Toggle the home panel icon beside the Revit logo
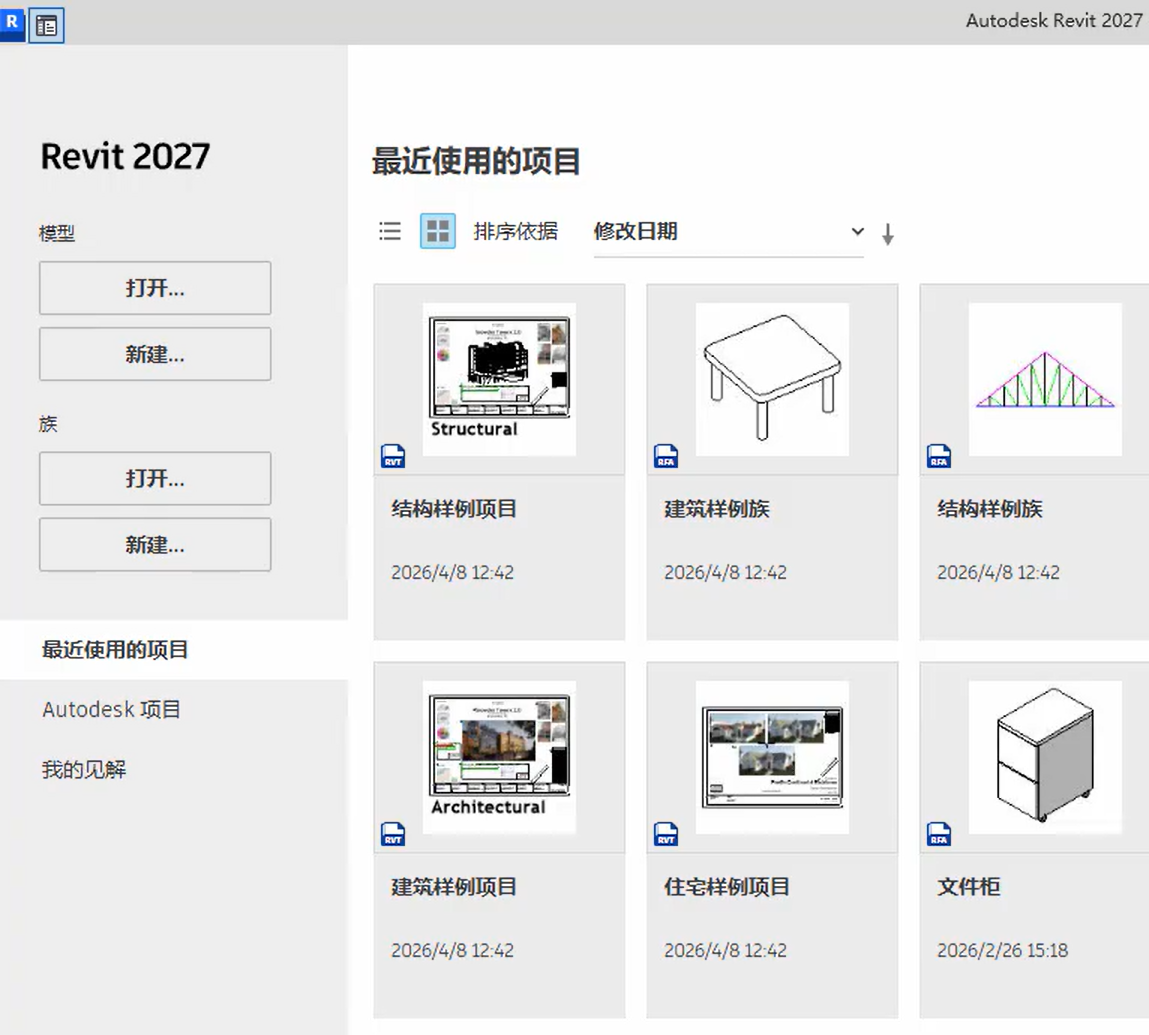The width and height of the screenshot is (1149, 1035). pyautogui.click(x=46, y=26)
